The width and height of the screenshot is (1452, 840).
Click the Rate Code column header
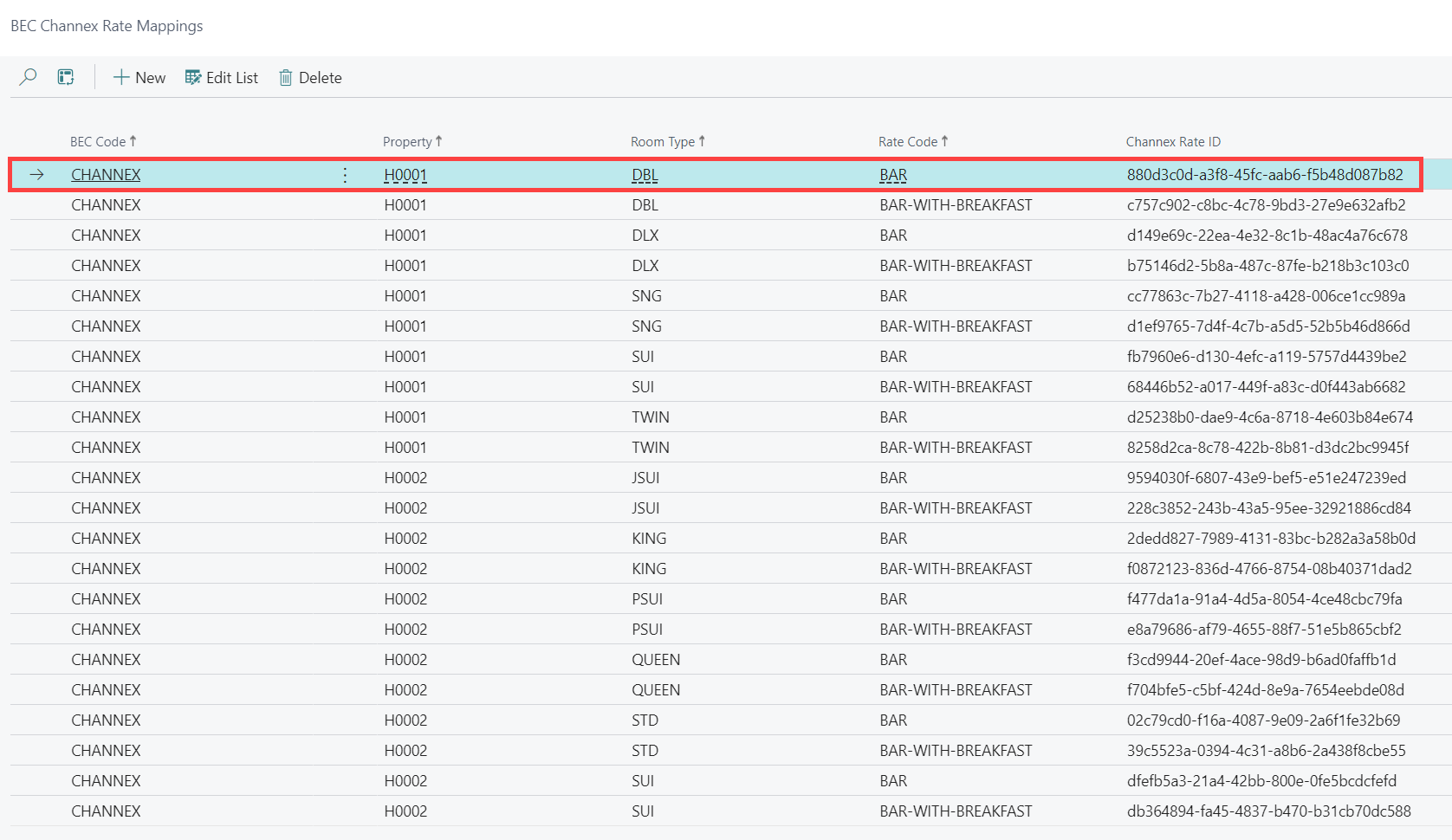click(x=908, y=142)
